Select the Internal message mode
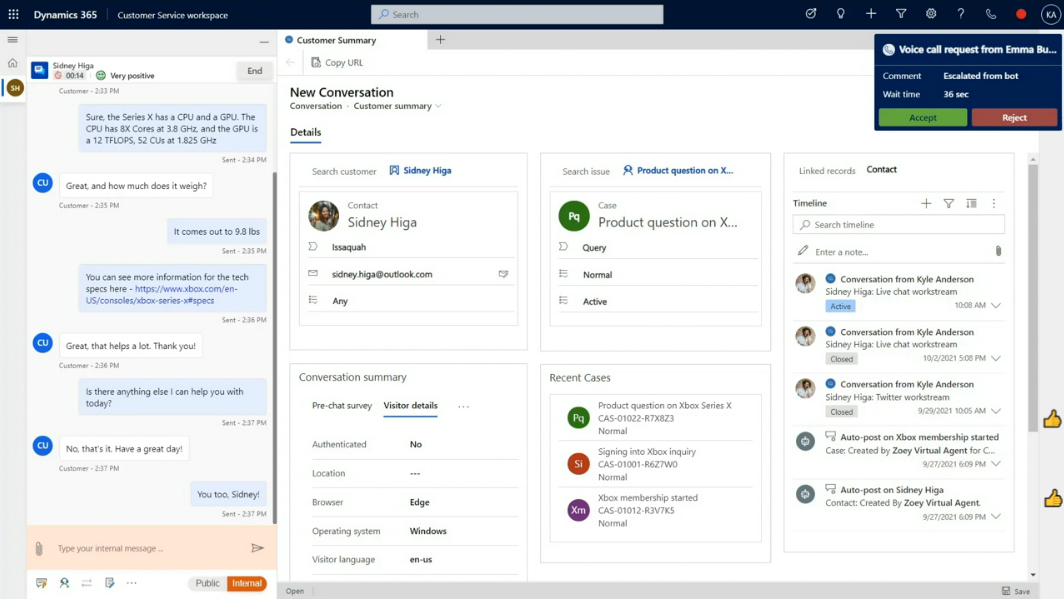 click(246, 583)
